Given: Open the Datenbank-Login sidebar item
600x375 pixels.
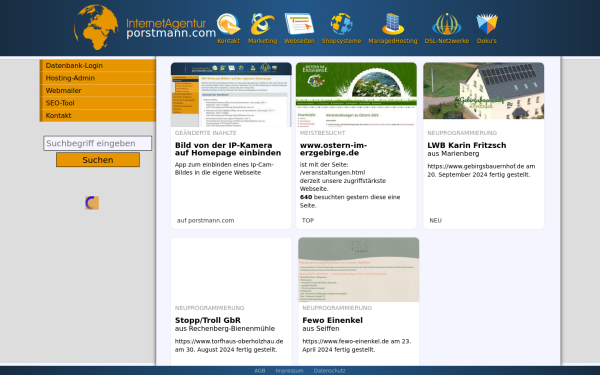Looking at the screenshot, I should tap(98, 65).
